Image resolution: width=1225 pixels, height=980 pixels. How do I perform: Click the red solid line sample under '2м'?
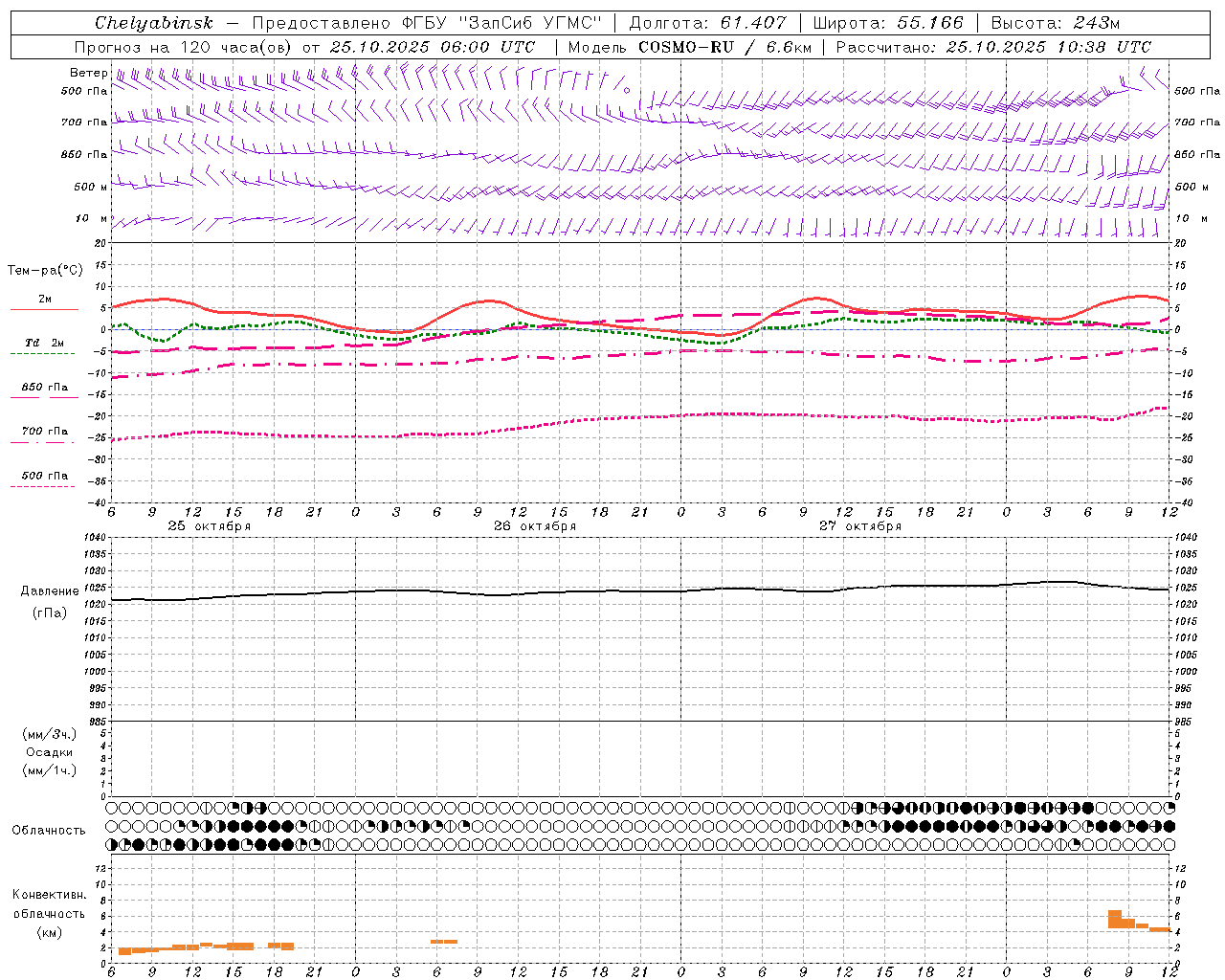[44, 309]
